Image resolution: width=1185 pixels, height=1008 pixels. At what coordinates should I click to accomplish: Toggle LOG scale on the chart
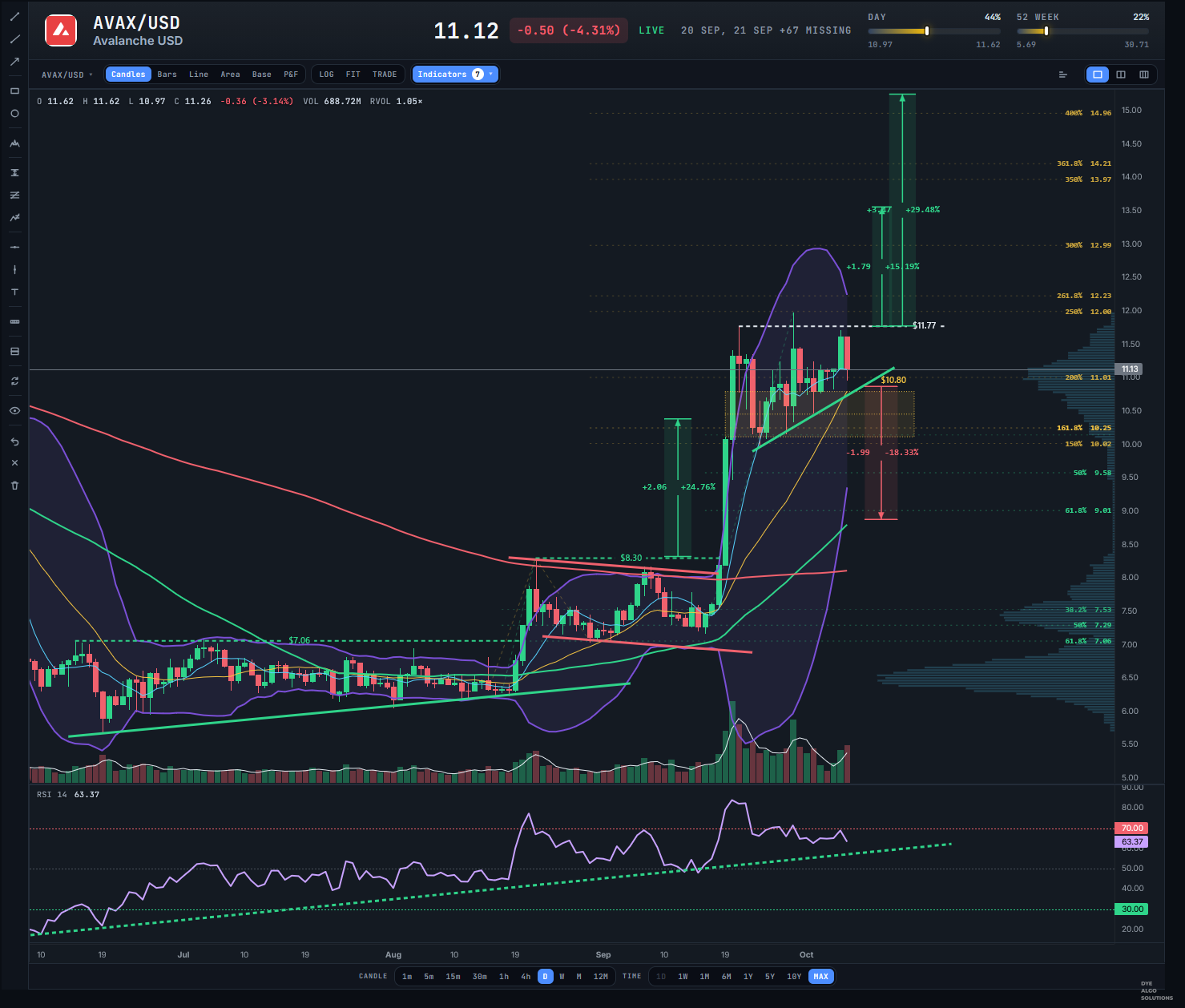(x=326, y=75)
